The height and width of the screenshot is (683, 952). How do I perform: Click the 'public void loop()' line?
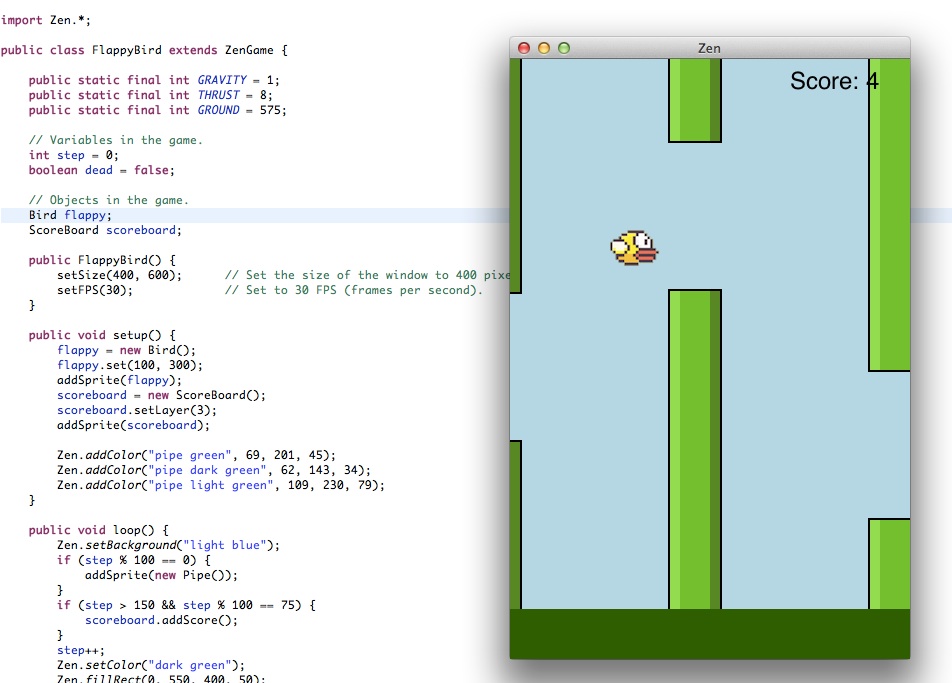pyautogui.click(x=98, y=530)
